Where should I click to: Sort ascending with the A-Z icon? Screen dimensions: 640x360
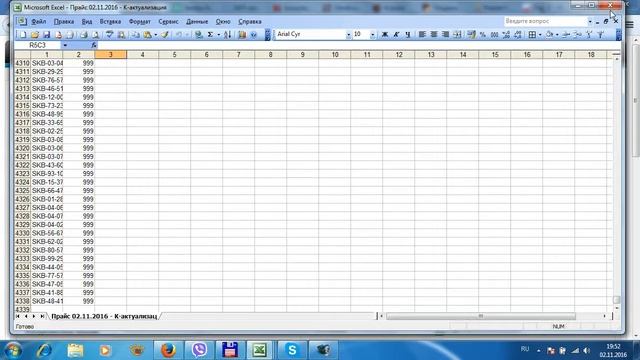click(228, 35)
